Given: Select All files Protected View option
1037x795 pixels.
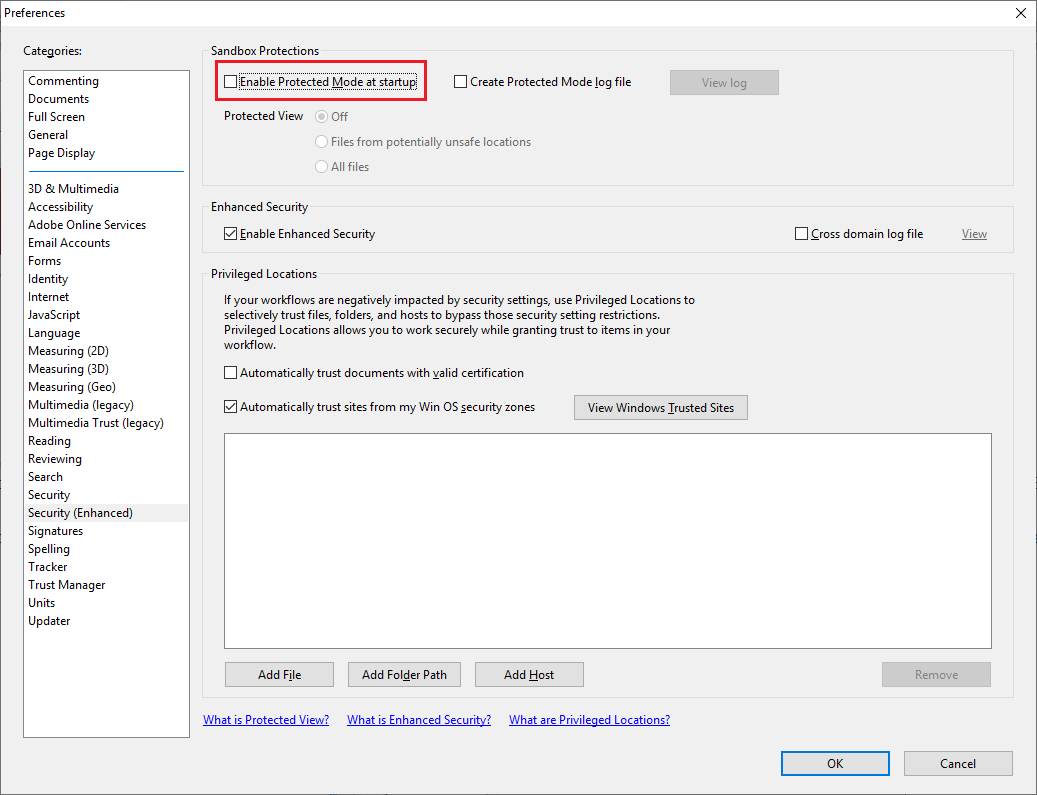Looking at the screenshot, I should [x=321, y=167].
